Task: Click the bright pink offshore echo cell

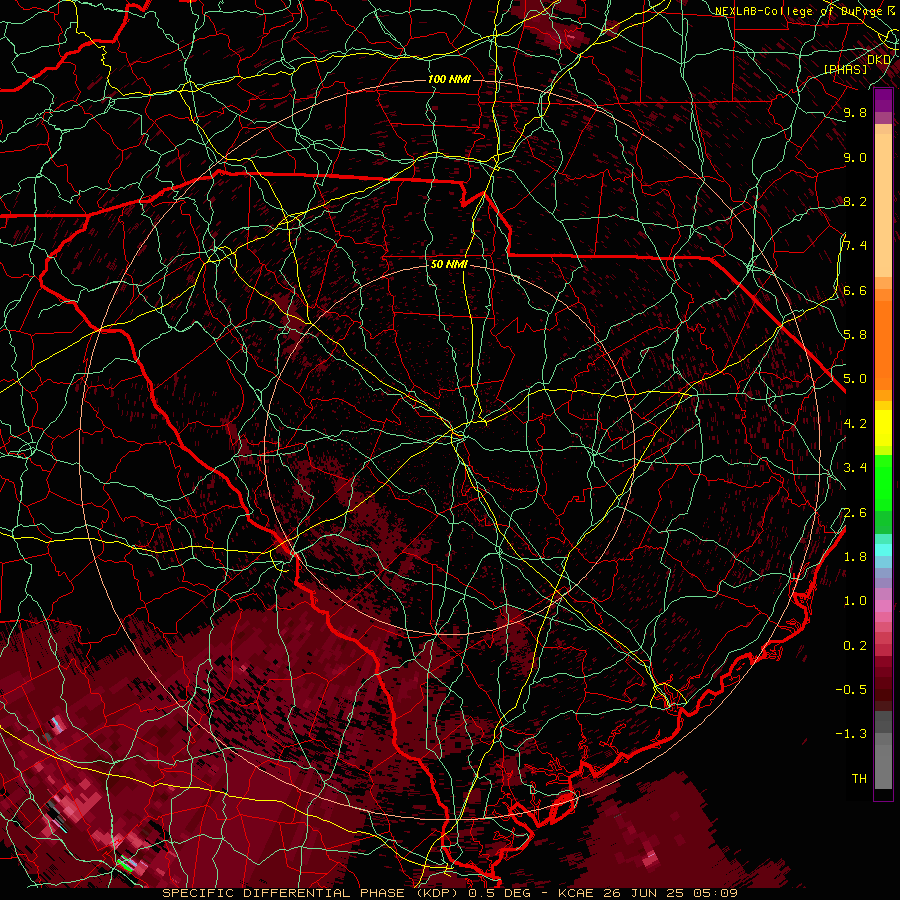Action: [650, 859]
